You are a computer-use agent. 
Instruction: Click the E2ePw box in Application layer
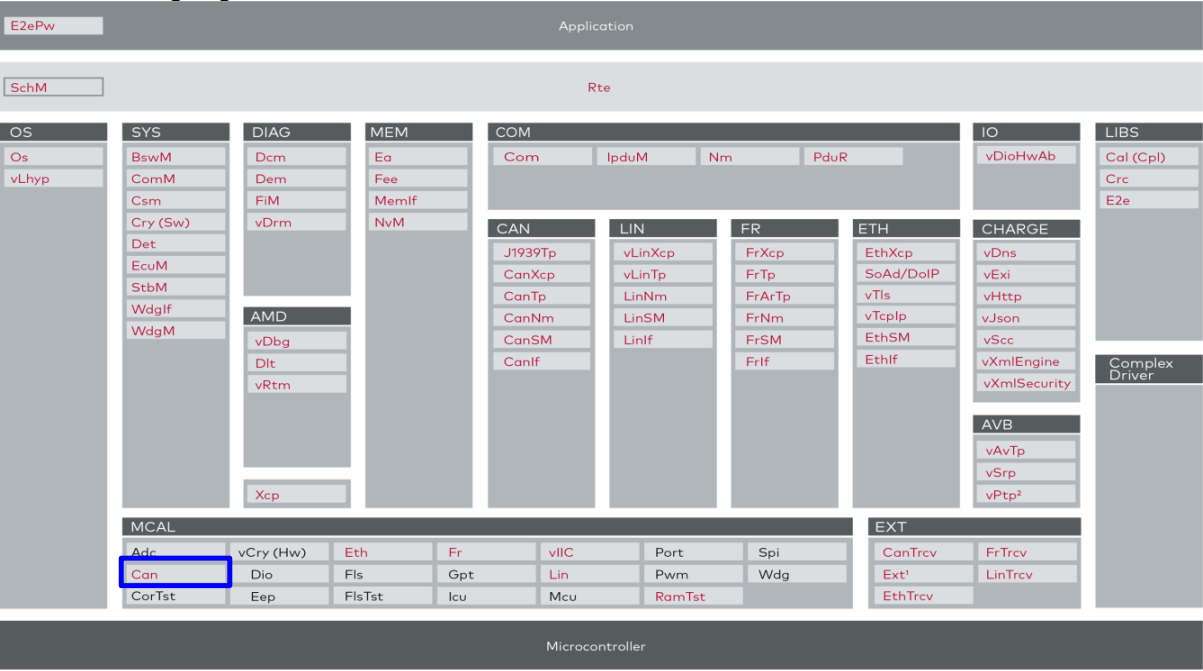54,26
